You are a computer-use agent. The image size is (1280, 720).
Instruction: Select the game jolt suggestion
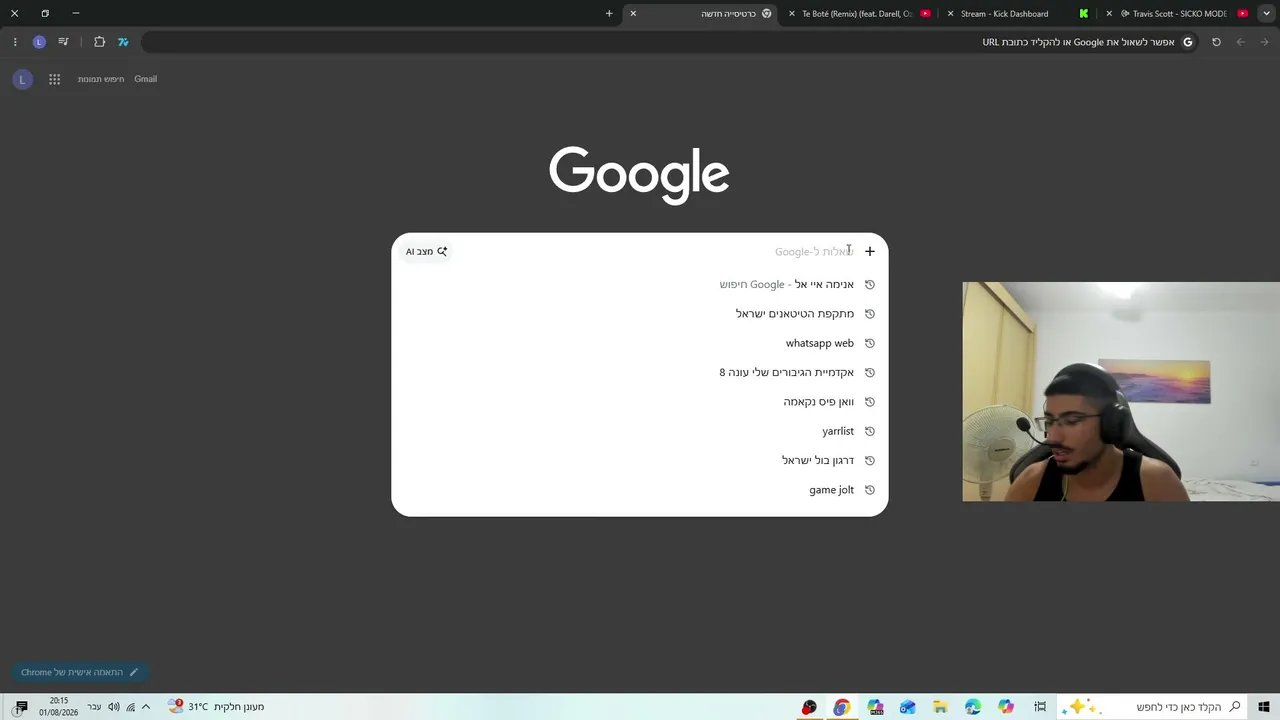coord(640,490)
